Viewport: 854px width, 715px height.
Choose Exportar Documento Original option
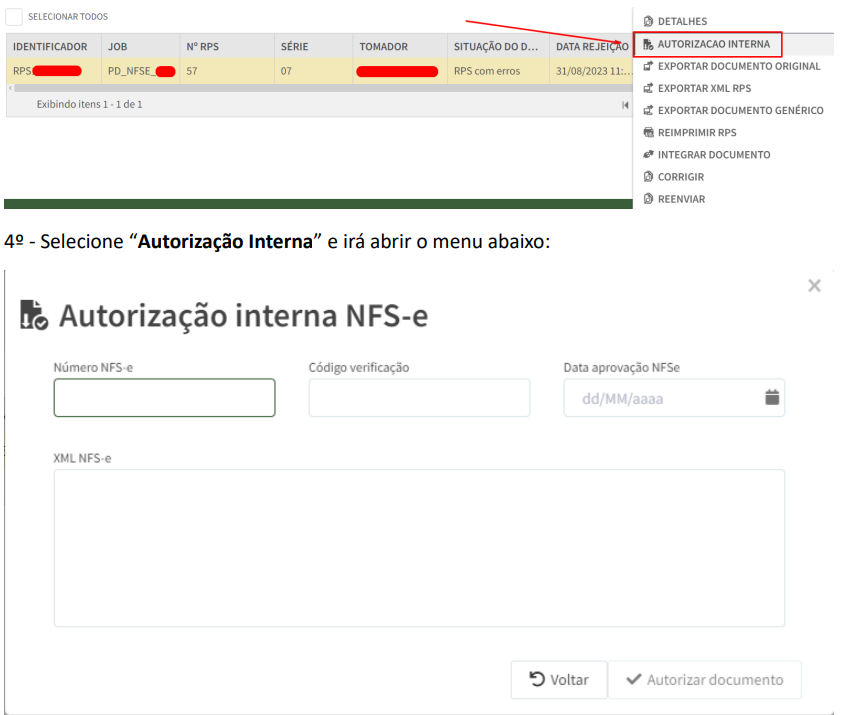(x=738, y=66)
